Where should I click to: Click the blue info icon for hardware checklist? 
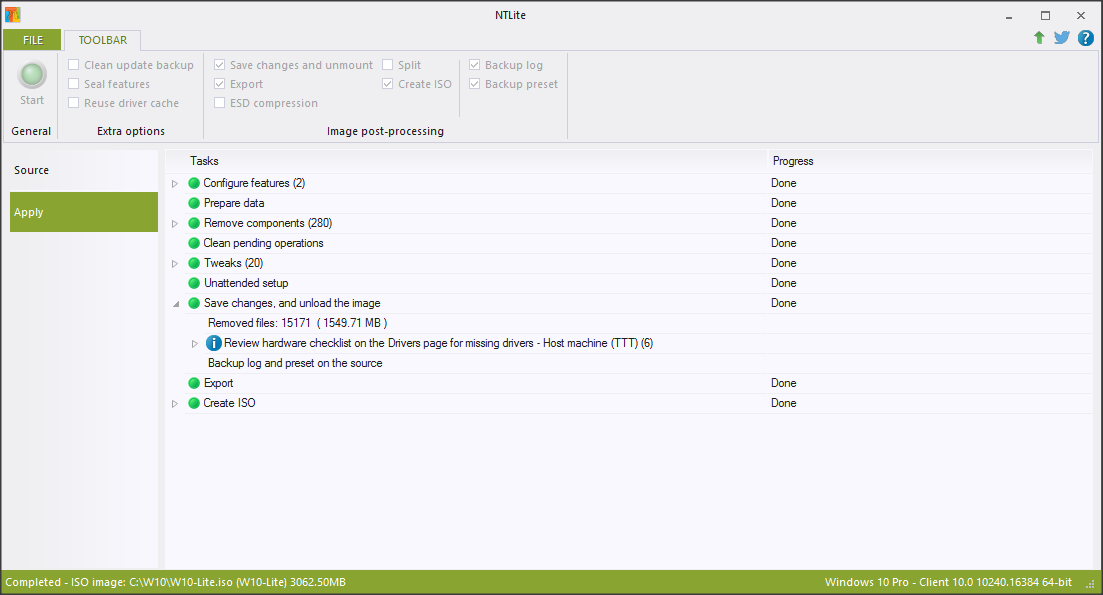[x=213, y=343]
